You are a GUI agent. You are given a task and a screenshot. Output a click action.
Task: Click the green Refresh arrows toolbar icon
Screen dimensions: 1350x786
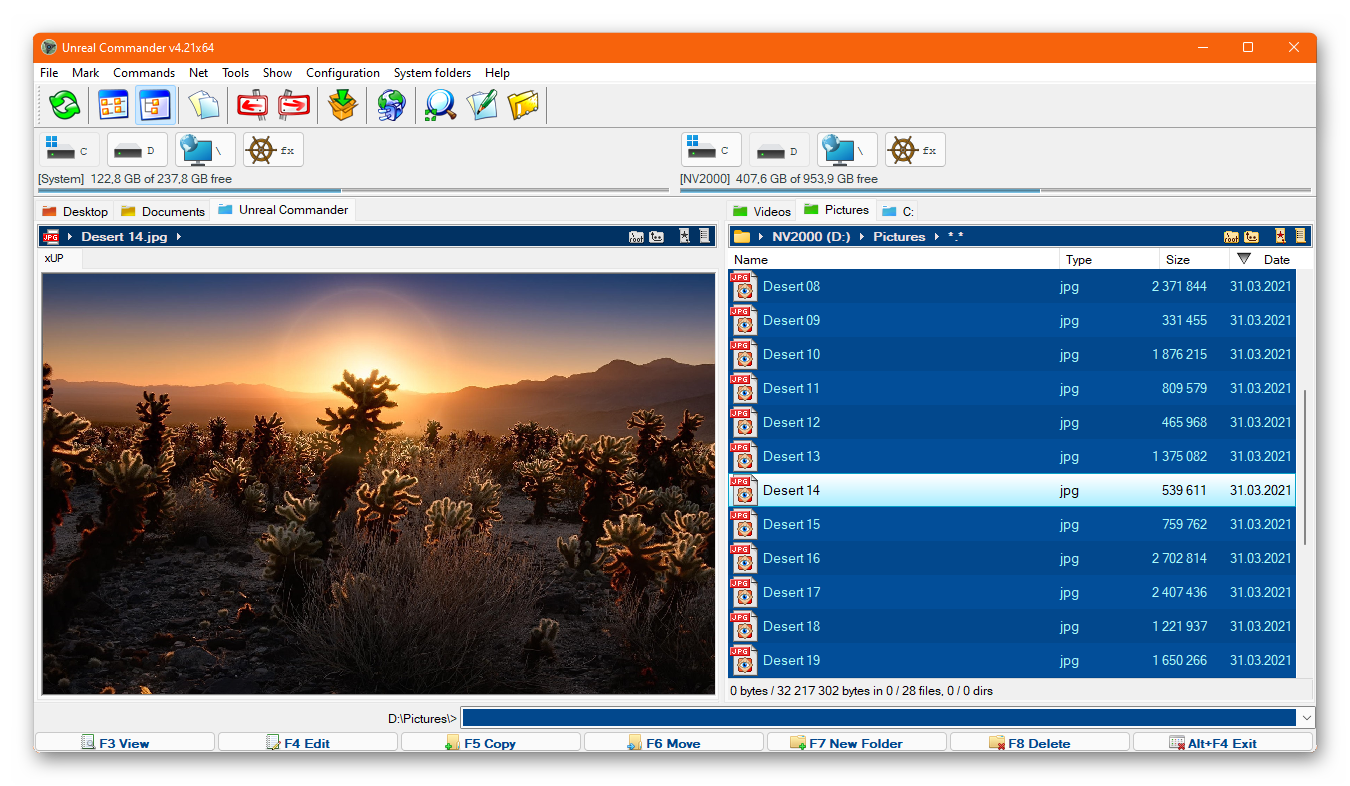tap(65, 104)
